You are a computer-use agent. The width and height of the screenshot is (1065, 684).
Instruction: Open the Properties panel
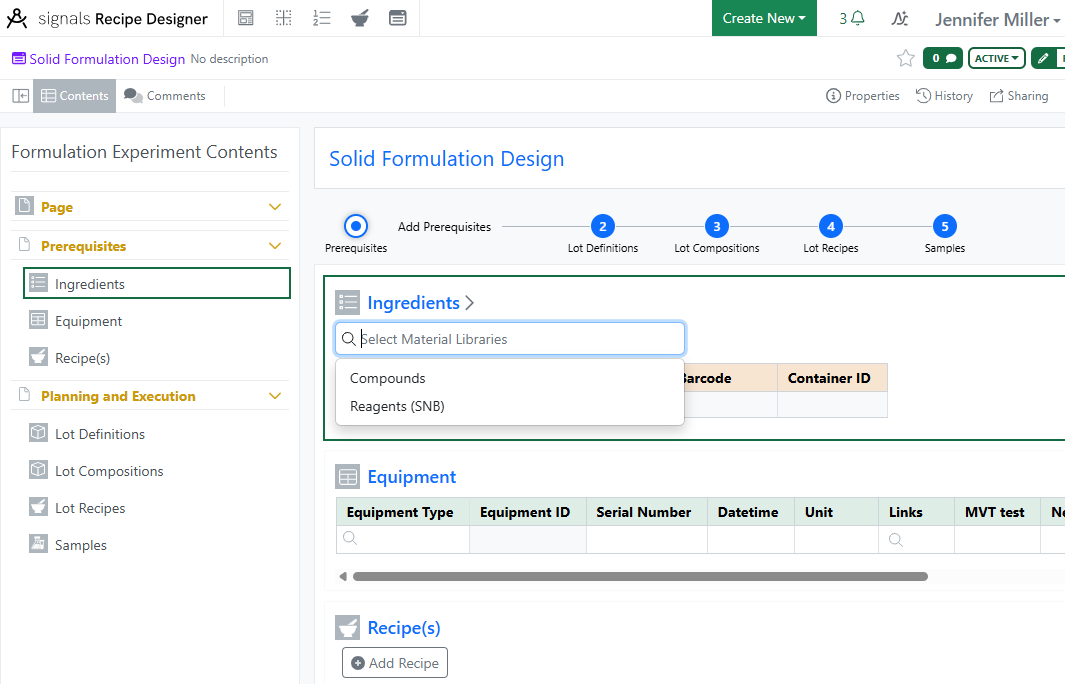pyautogui.click(x=863, y=96)
